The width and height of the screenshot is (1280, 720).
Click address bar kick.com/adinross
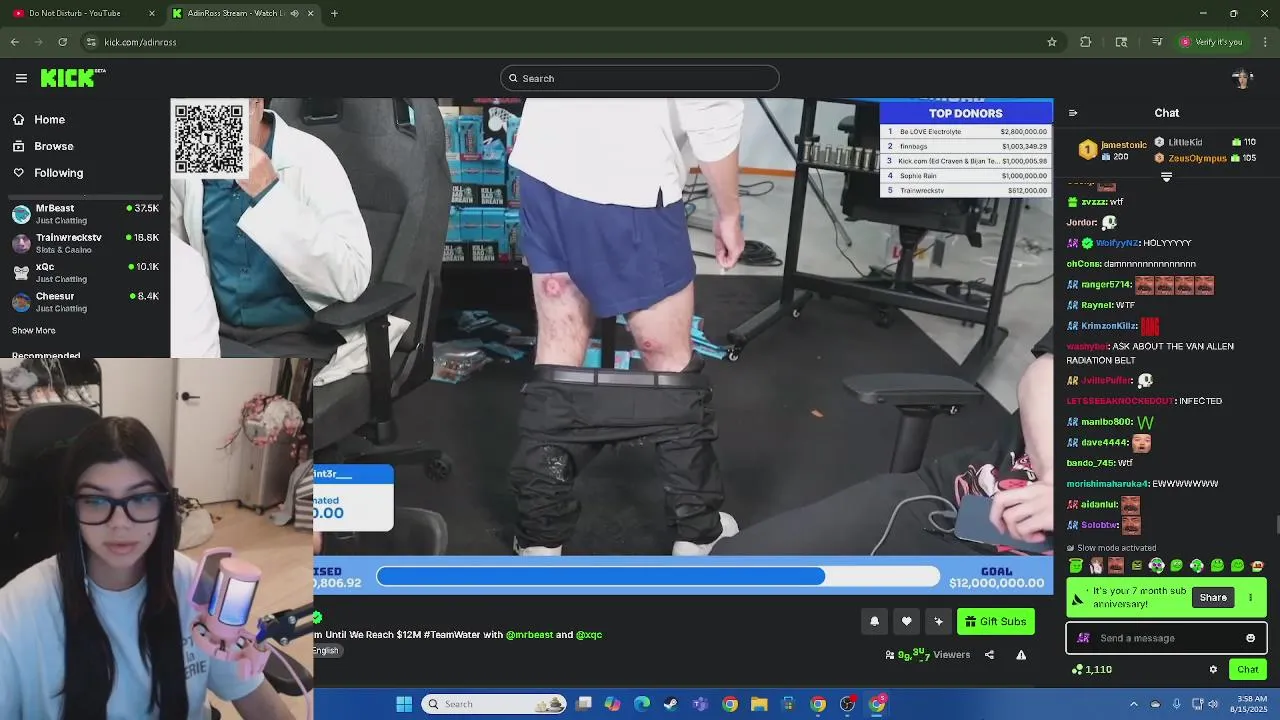[140, 42]
